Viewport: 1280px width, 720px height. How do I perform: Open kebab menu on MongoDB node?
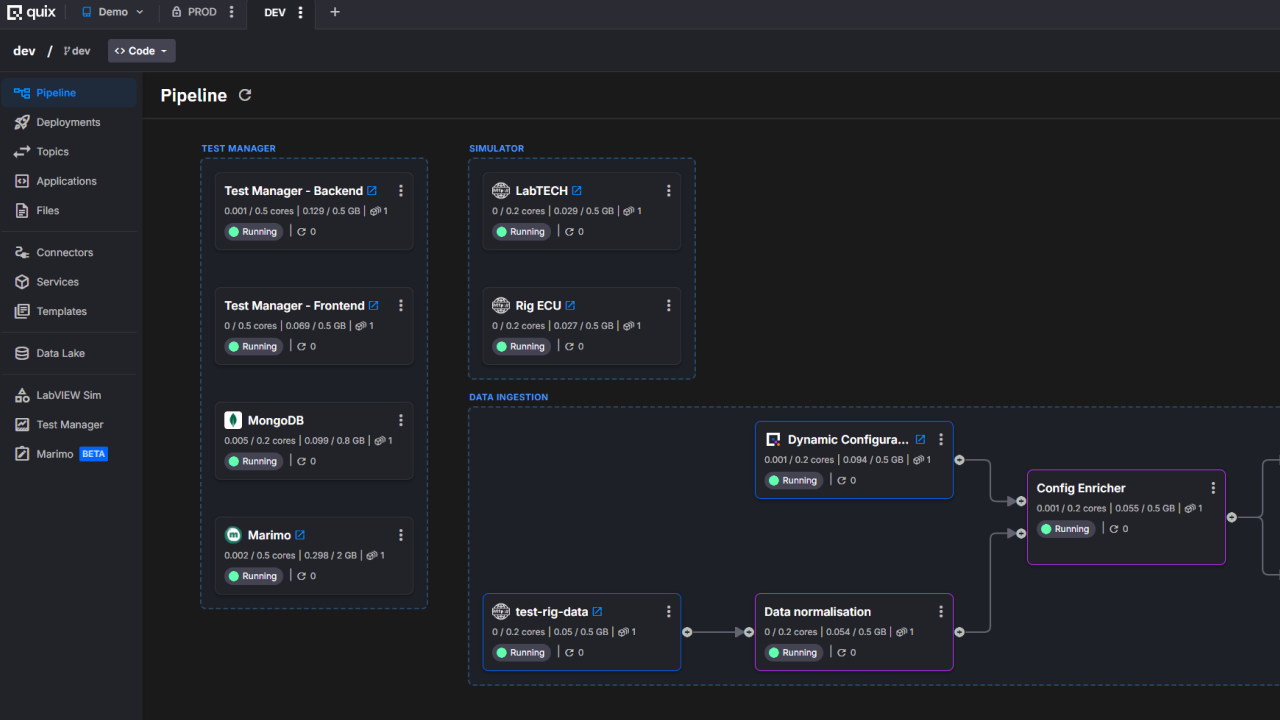tap(401, 421)
